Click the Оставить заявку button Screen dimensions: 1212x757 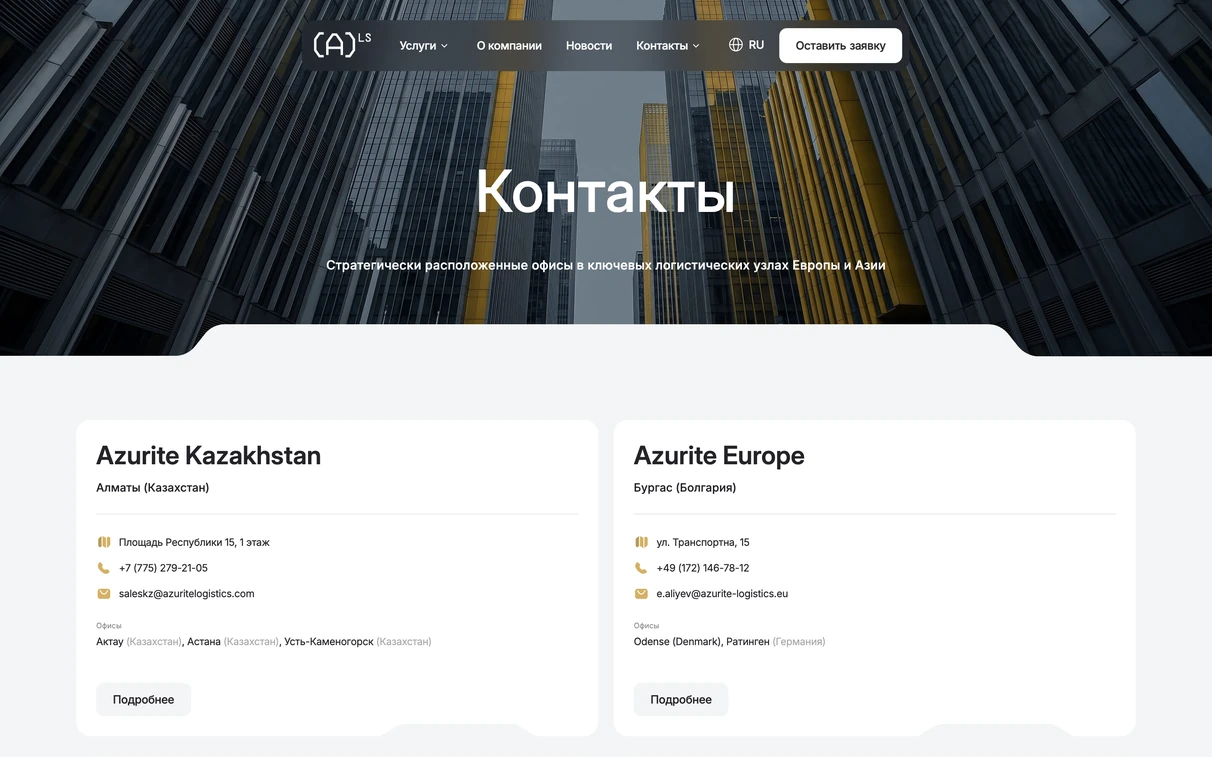coord(841,46)
